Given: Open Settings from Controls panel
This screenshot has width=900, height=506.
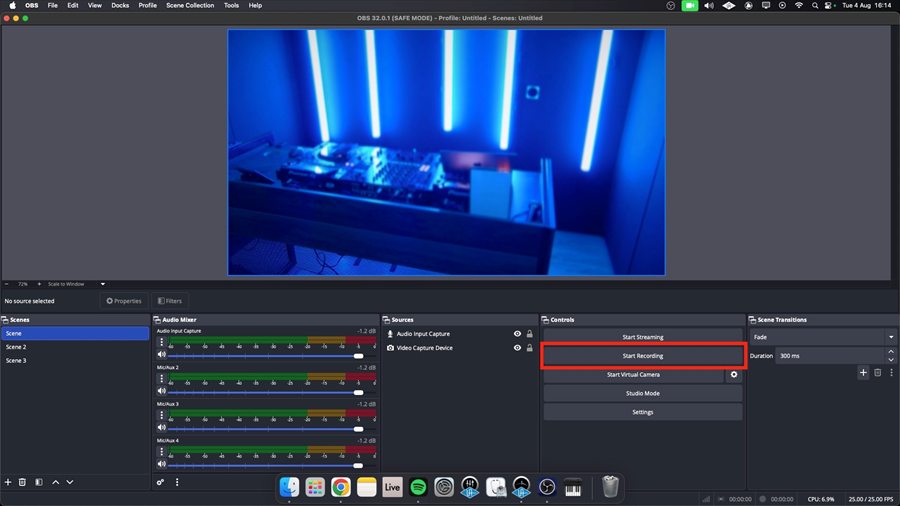Looking at the screenshot, I should point(643,412).
